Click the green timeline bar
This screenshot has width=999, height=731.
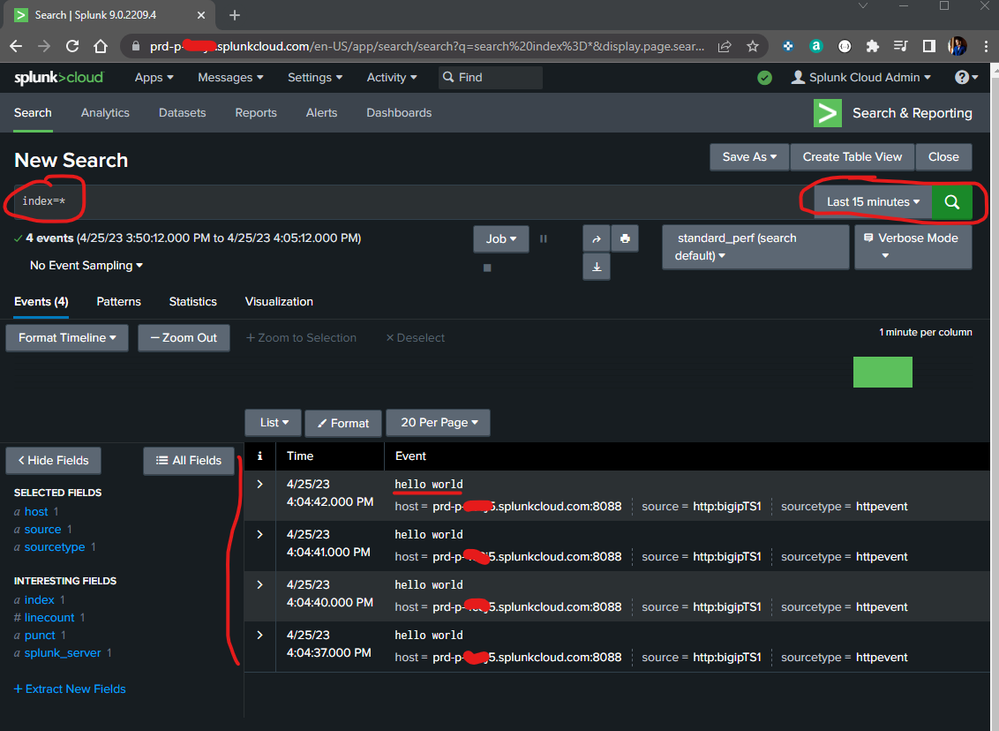click(x=882, y=372)
